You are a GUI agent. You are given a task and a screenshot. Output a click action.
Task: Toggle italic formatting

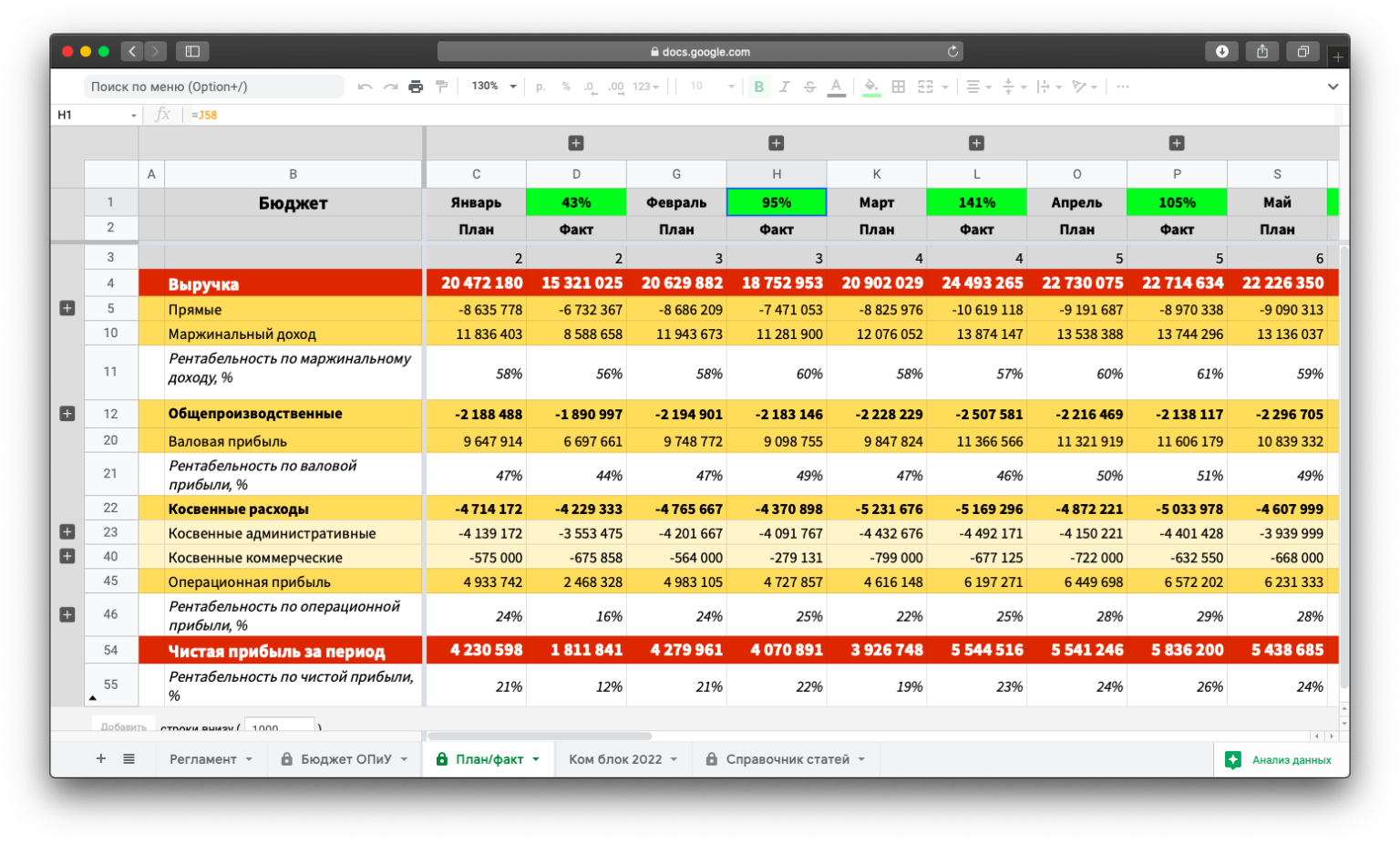click(784, 87)
